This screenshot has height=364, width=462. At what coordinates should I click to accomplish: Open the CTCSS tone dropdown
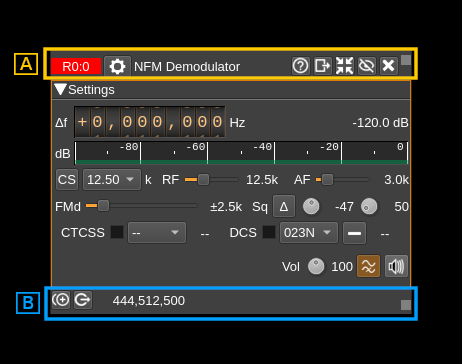click(157, 232)
